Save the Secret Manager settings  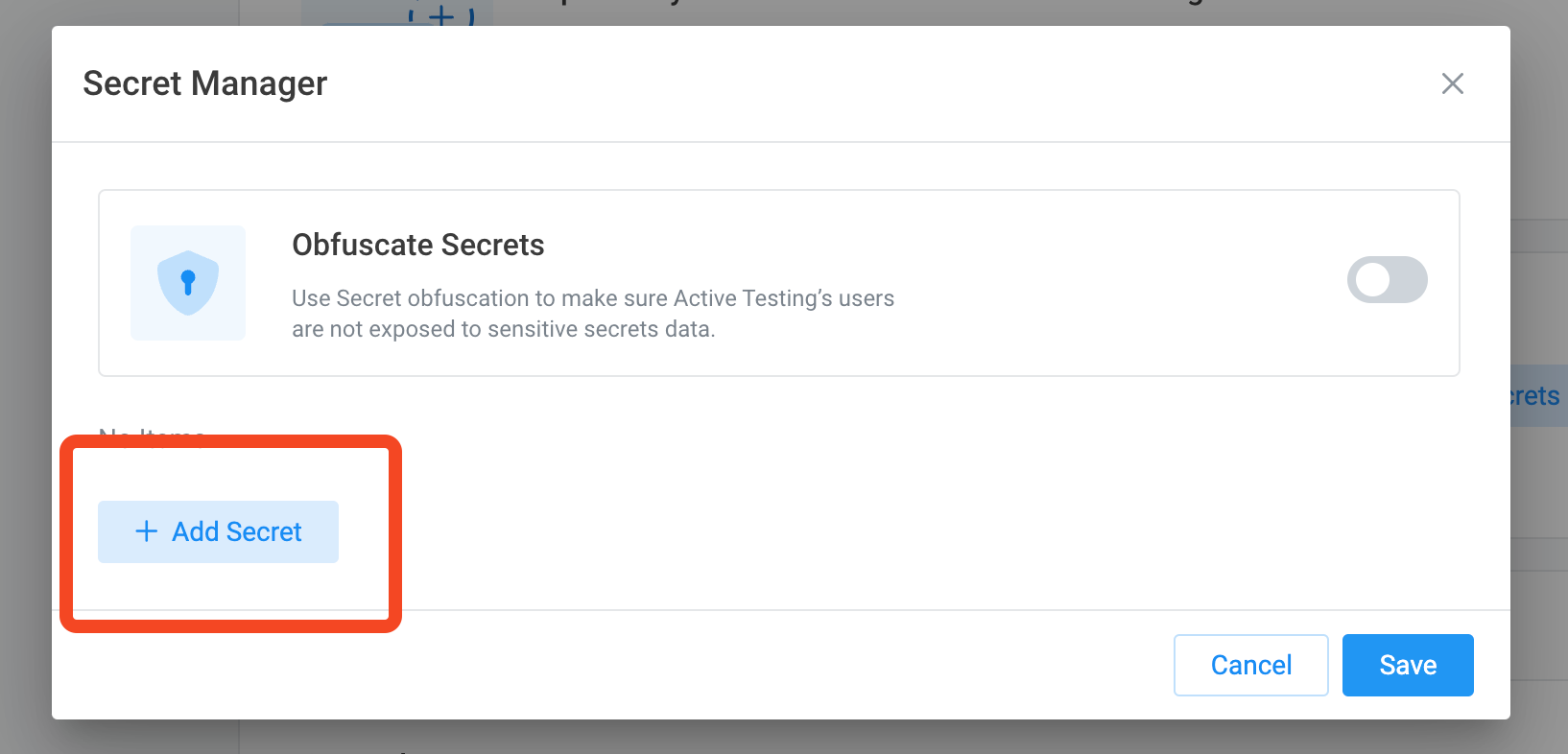[x=1408, y=665]
